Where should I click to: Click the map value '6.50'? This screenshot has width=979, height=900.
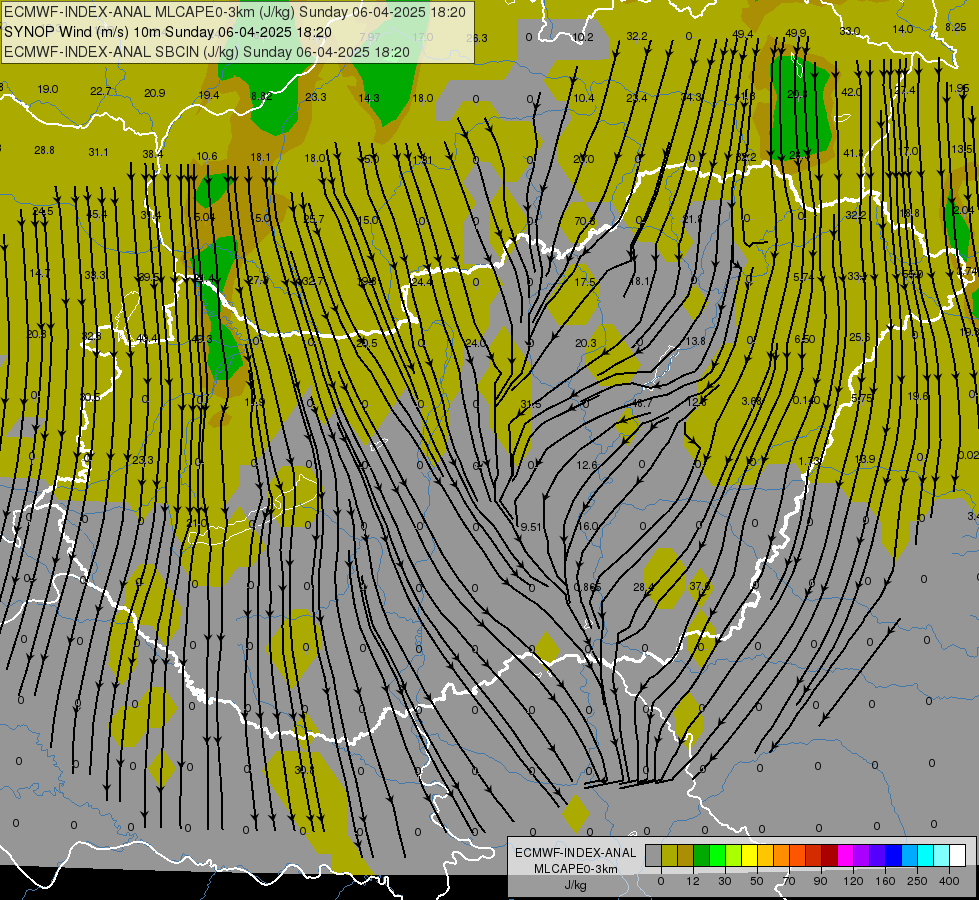tap(804, 339)
